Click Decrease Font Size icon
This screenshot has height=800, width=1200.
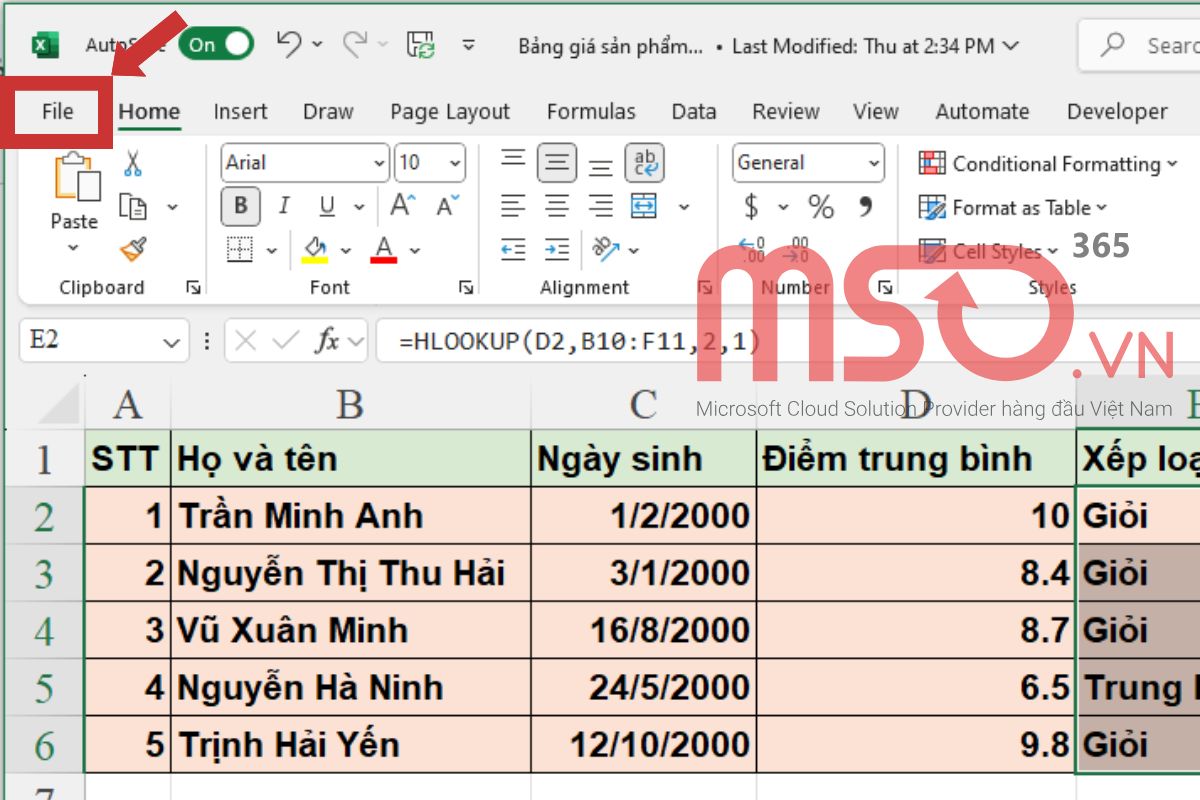[446, 206]
